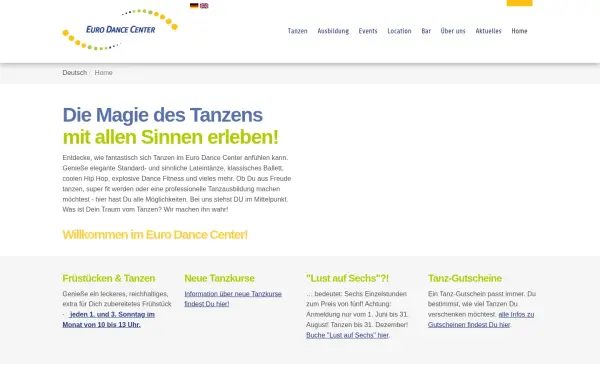Viewport: 600px width, 375px height.
Task: Click the yellow button at top right
Action: (x=519, y=3)
